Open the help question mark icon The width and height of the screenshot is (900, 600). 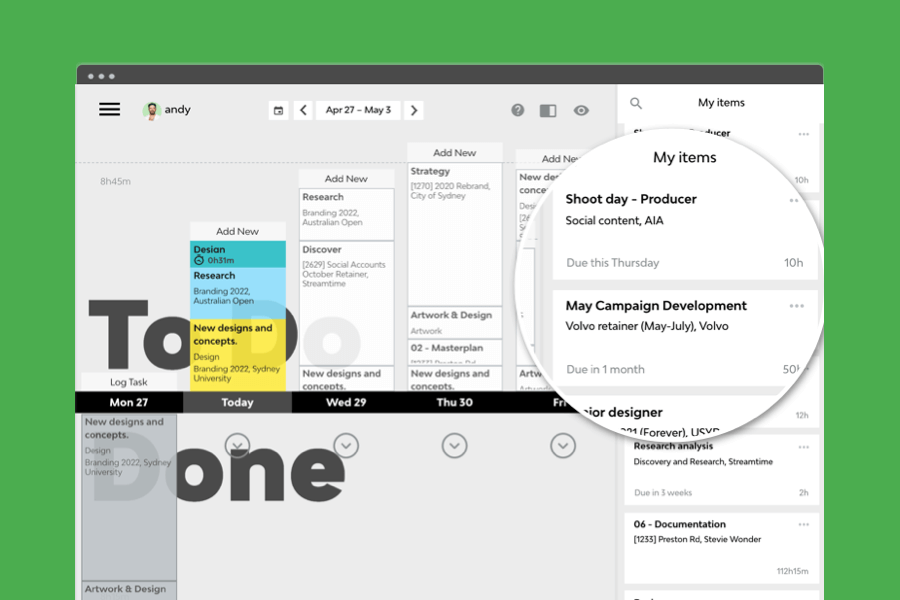click(x=518, y=110)
